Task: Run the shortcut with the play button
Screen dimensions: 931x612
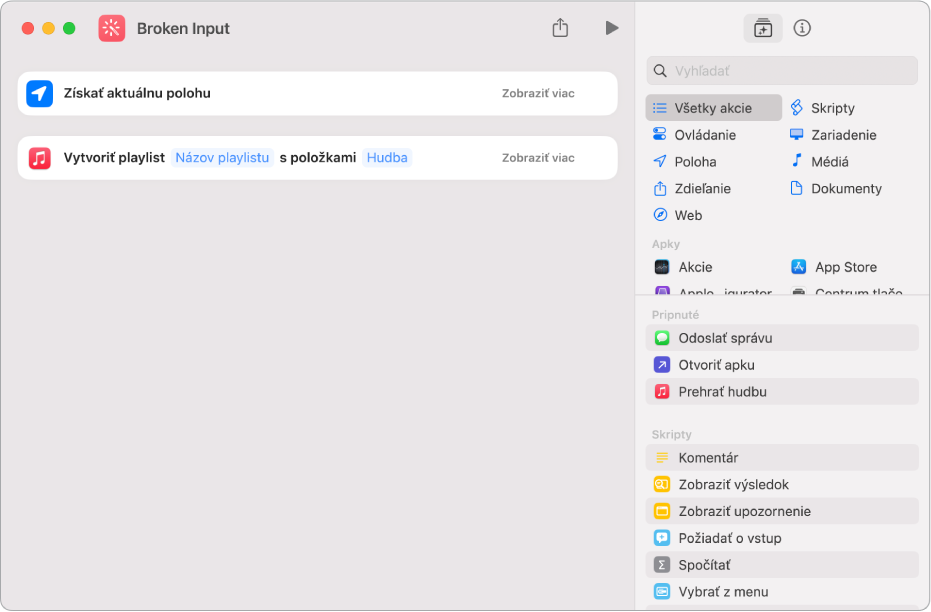Action: coord(612,28)
